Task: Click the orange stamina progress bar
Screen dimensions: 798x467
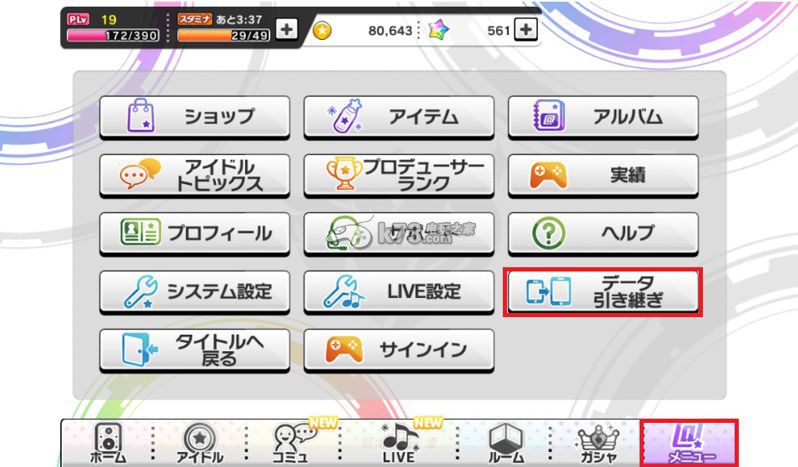Action: [x=223, y=35]
